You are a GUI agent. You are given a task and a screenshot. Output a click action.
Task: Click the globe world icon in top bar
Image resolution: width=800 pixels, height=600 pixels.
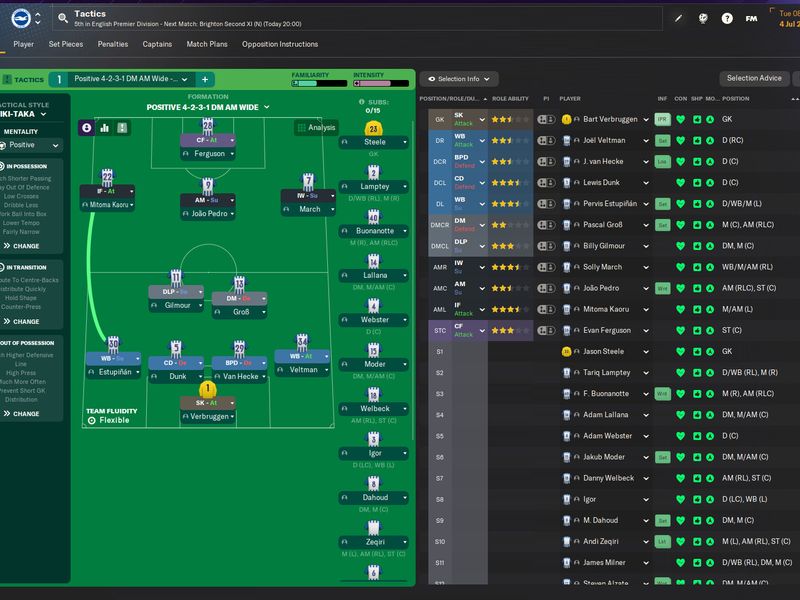(x=703, y=18)
